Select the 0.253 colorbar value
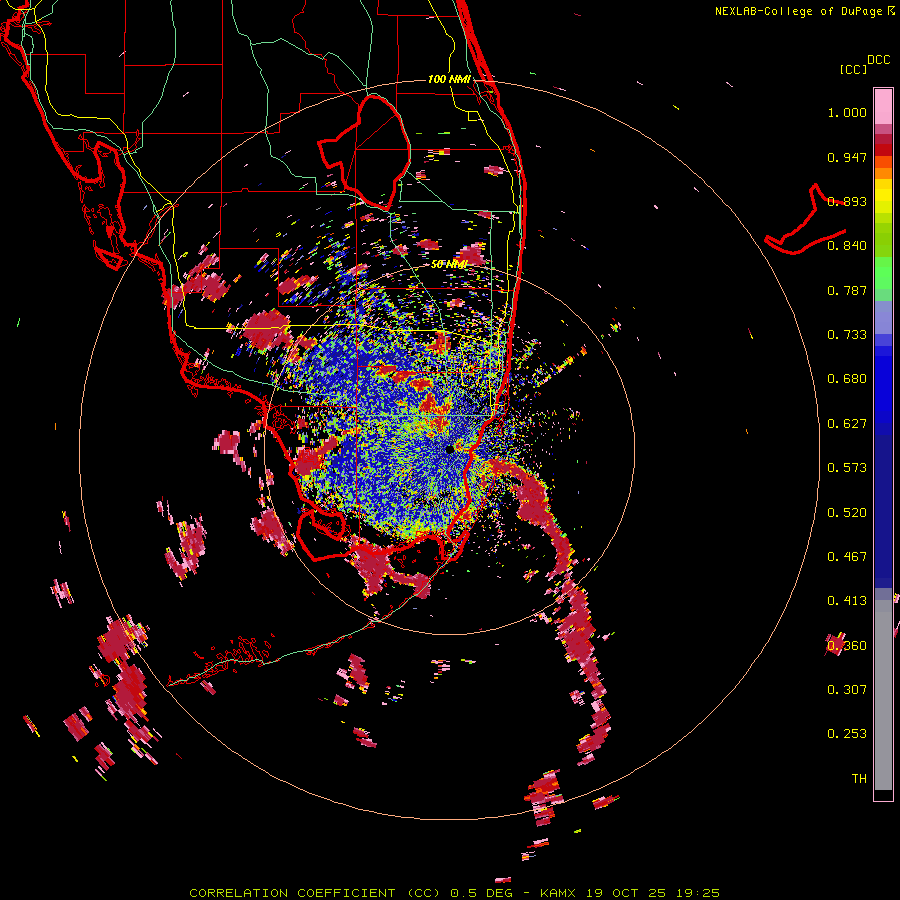Image resolution: width=900 pixels, height=900 pixels. (847, 734)
